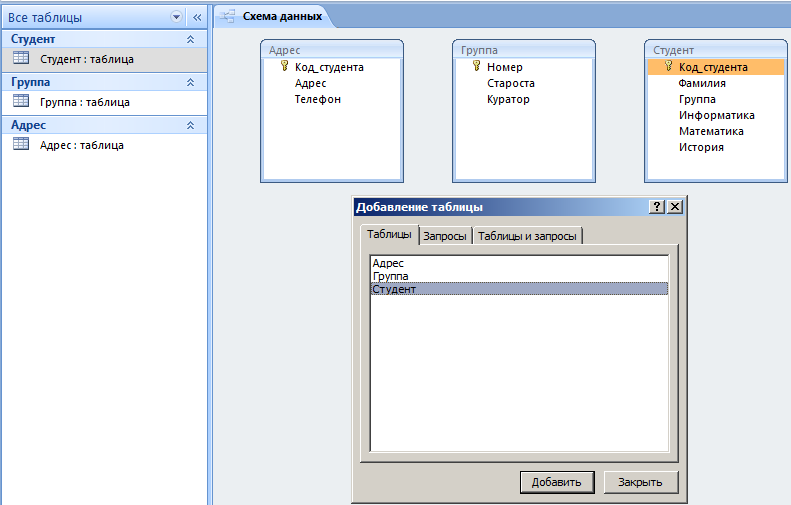791x505 pixels.
Task: Select Адрес field in Адрес table box
Action: coord(311,83)
